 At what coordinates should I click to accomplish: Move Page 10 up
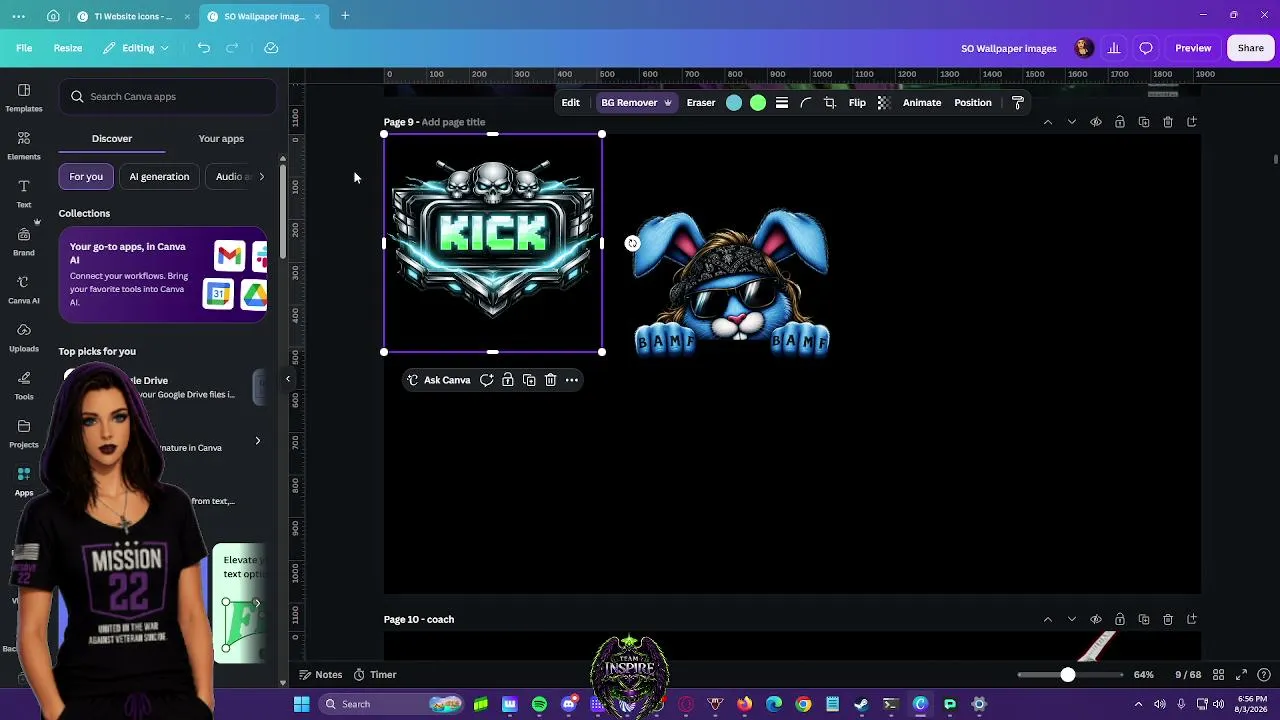(1048, 619)
